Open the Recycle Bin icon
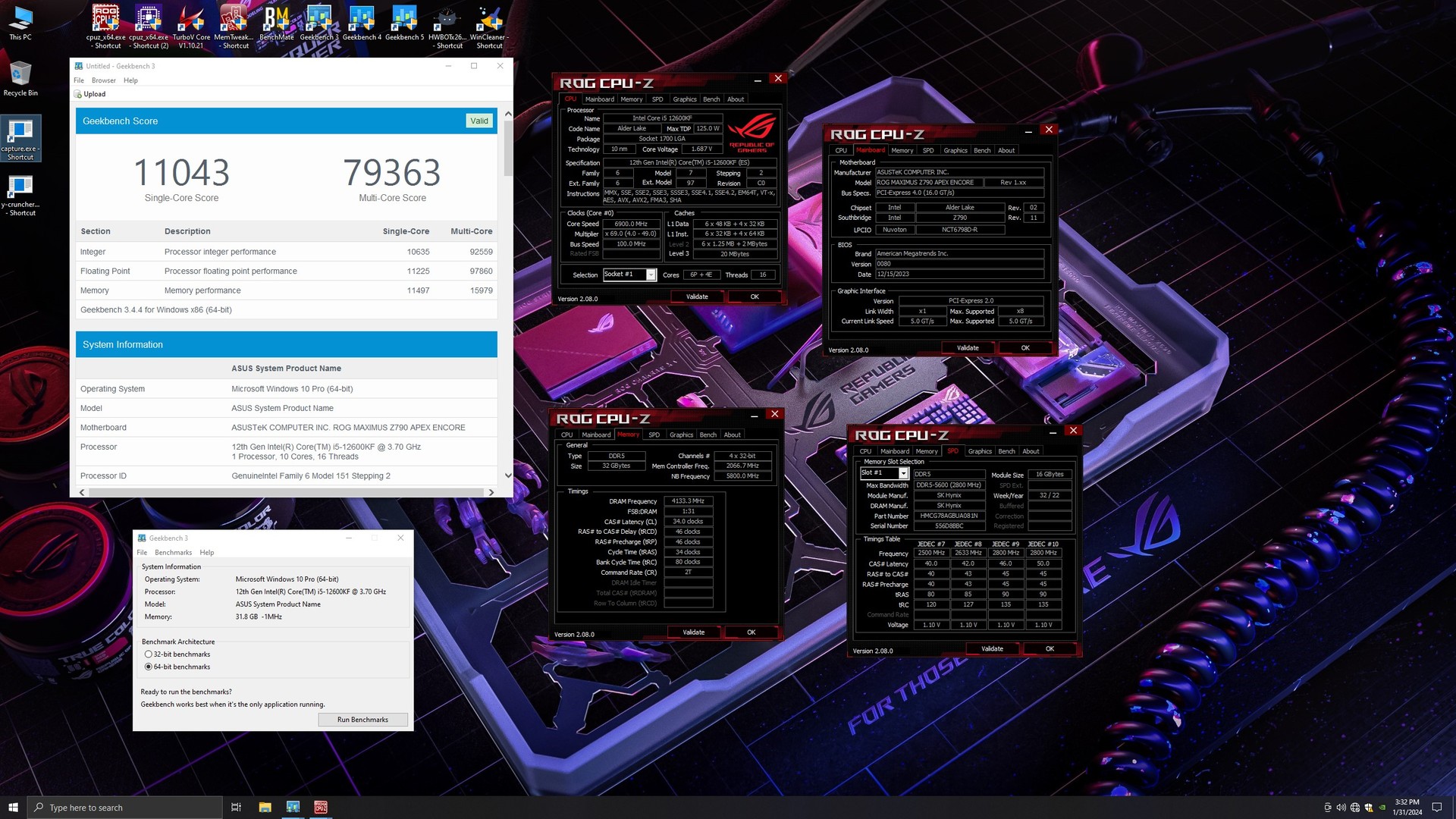1456x819 pixels. 20,79
